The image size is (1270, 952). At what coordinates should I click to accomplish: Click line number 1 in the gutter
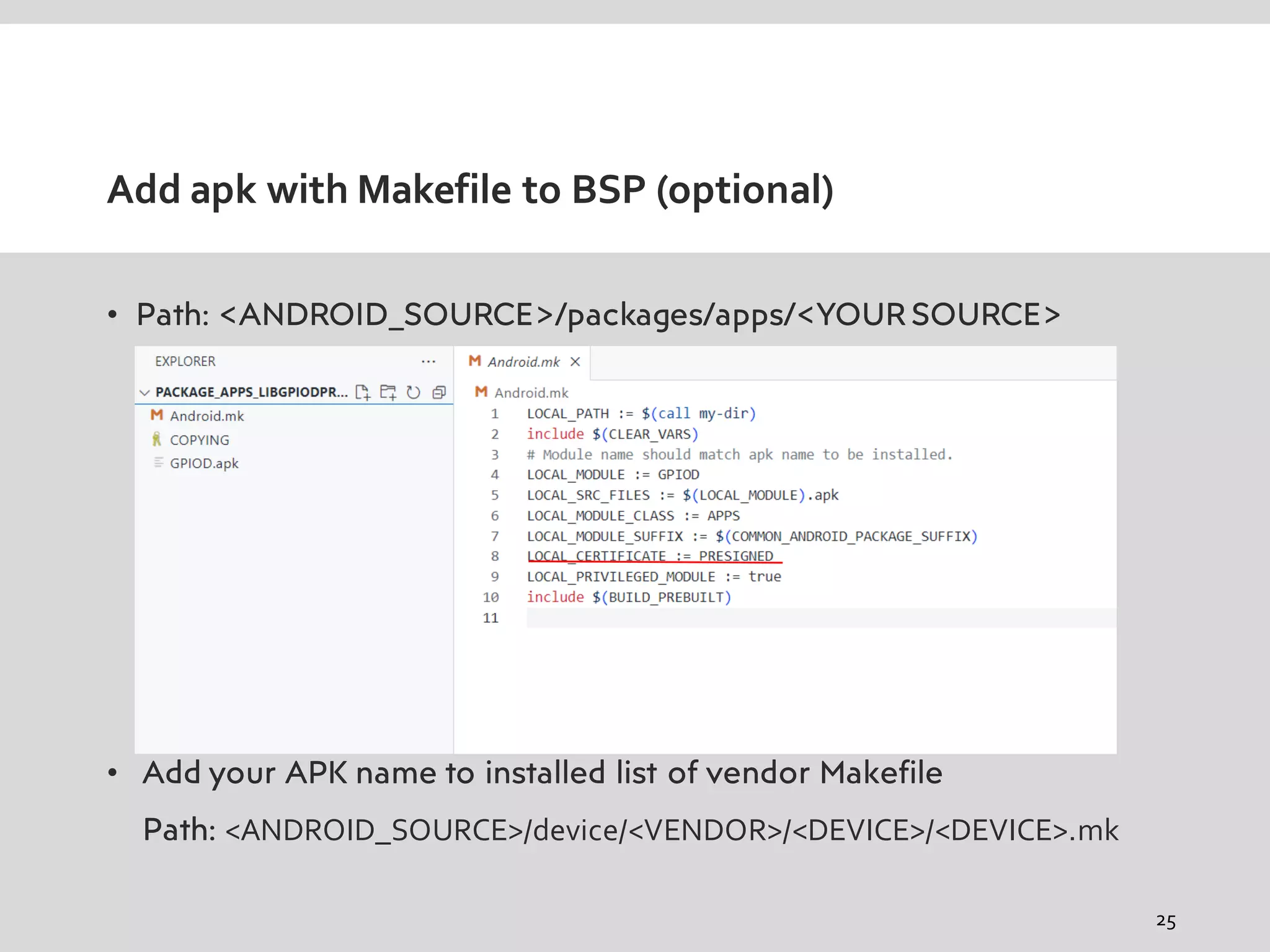click(495, 414)
